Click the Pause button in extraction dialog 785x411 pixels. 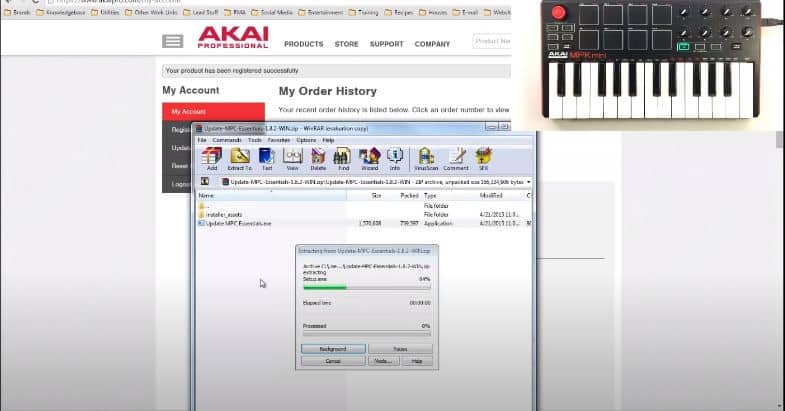point(400,349)
